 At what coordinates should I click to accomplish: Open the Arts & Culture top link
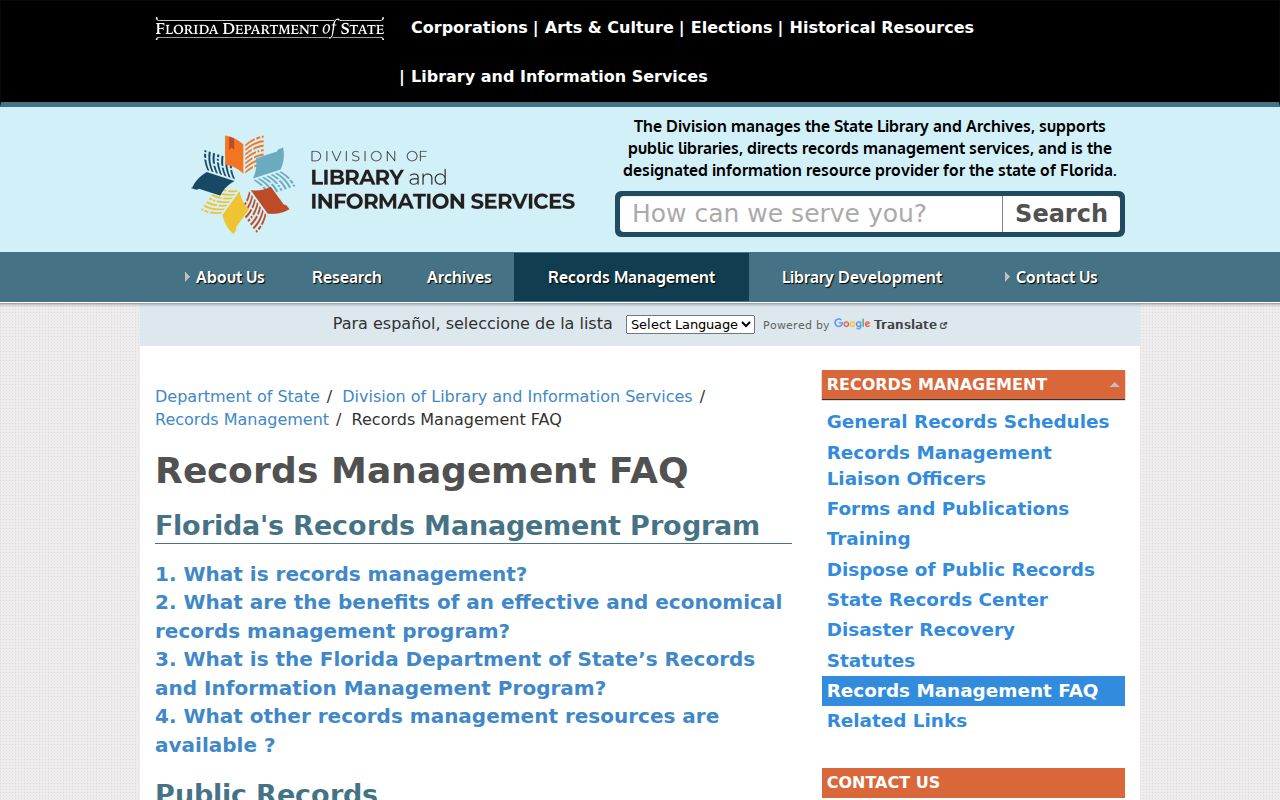tap(609, 27)
